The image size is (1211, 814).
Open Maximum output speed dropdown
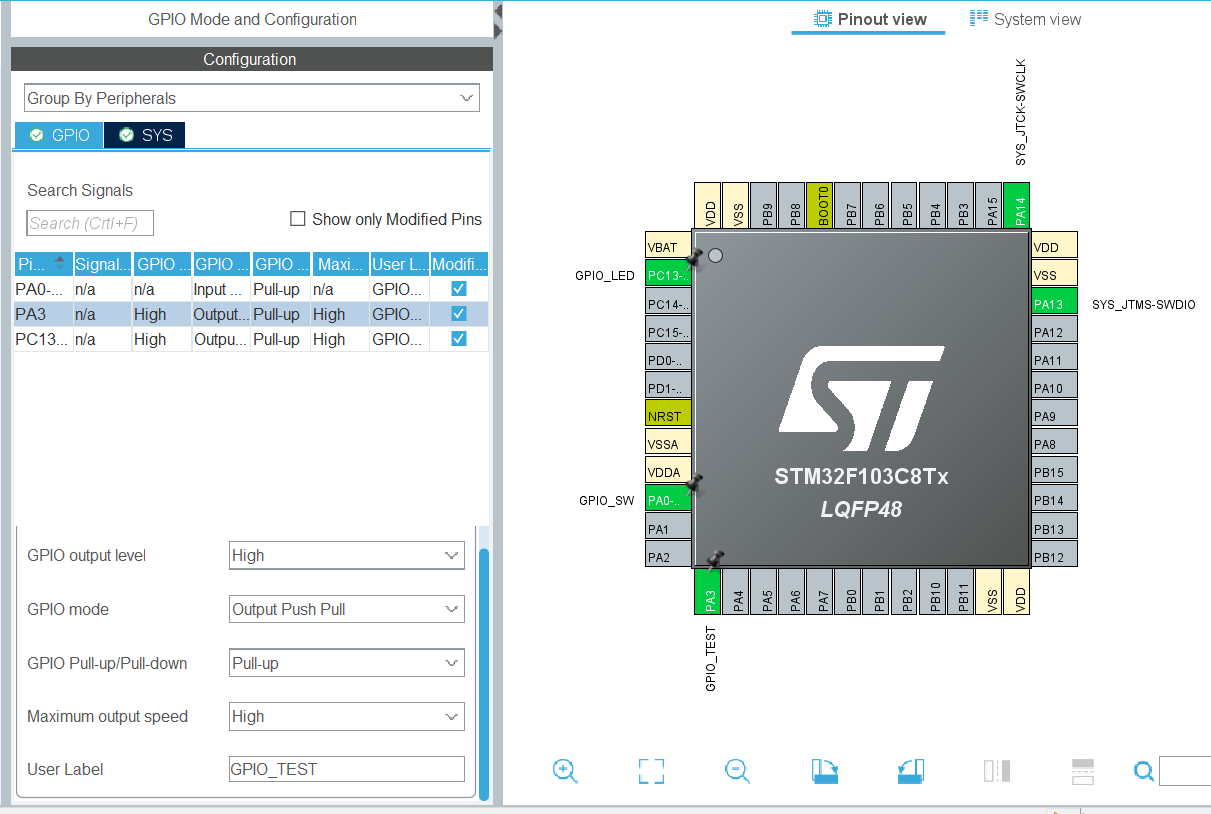pos(347,716)
